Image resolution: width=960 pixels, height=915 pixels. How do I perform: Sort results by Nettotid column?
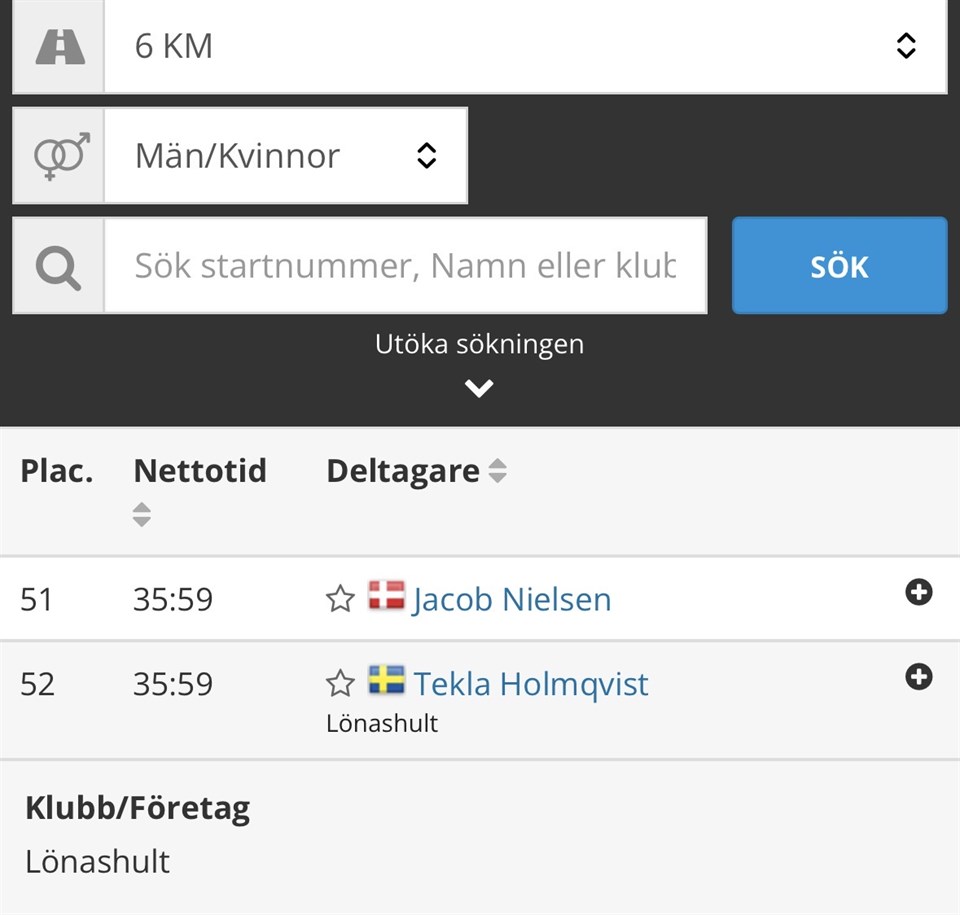(x=142, y=514)
